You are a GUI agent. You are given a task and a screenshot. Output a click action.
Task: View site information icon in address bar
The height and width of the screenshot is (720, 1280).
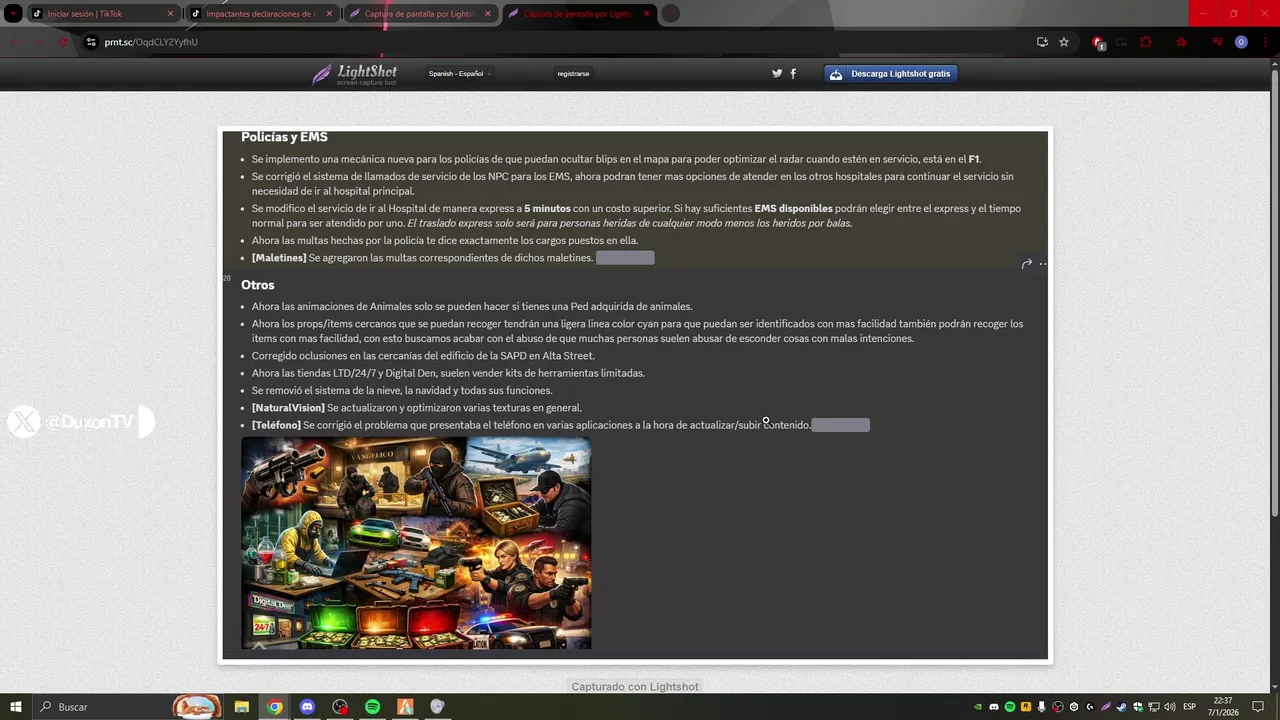point(91,42)
